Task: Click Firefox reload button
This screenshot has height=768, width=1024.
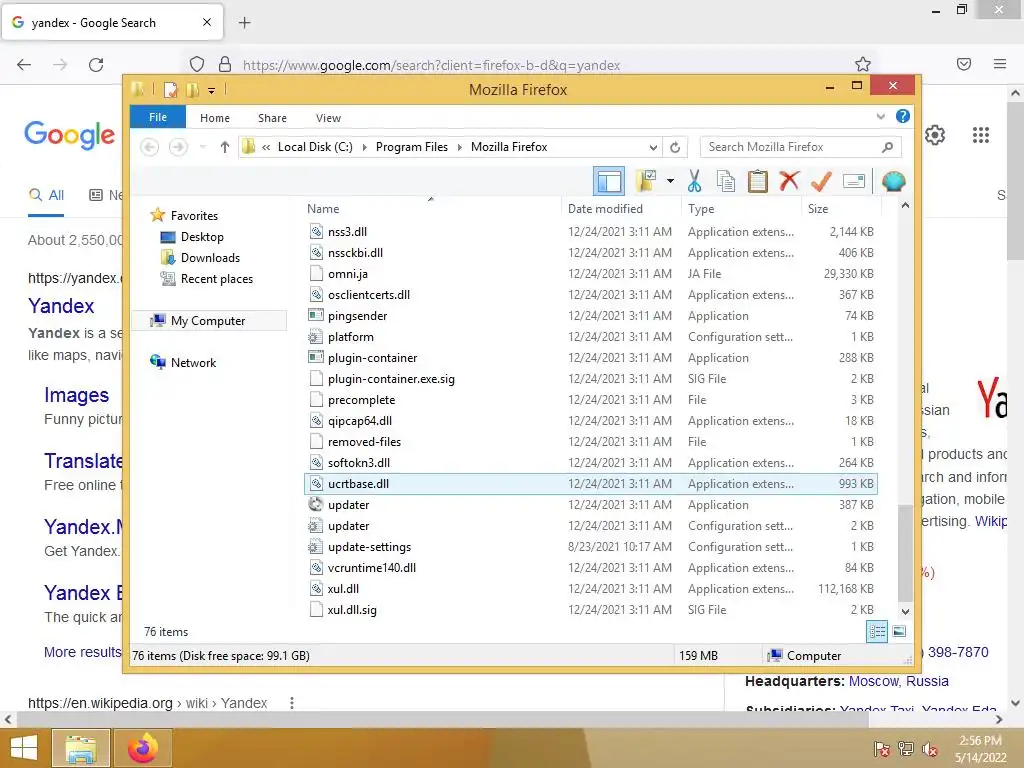Action: (x=96, y=64)
